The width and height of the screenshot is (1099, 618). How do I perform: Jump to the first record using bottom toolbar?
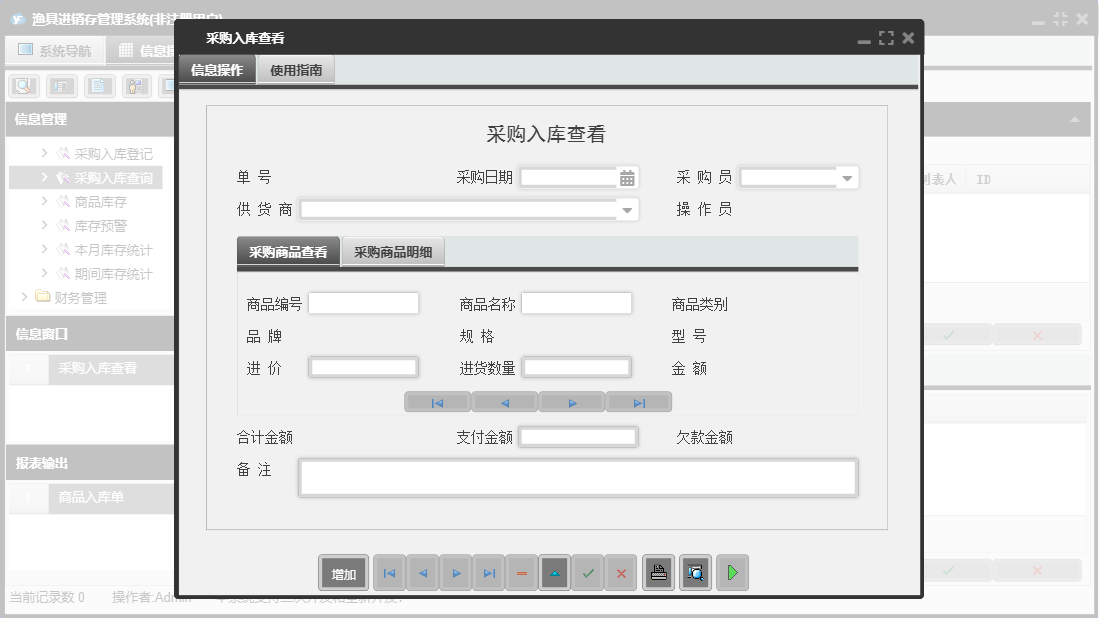(x=389, y=572)
